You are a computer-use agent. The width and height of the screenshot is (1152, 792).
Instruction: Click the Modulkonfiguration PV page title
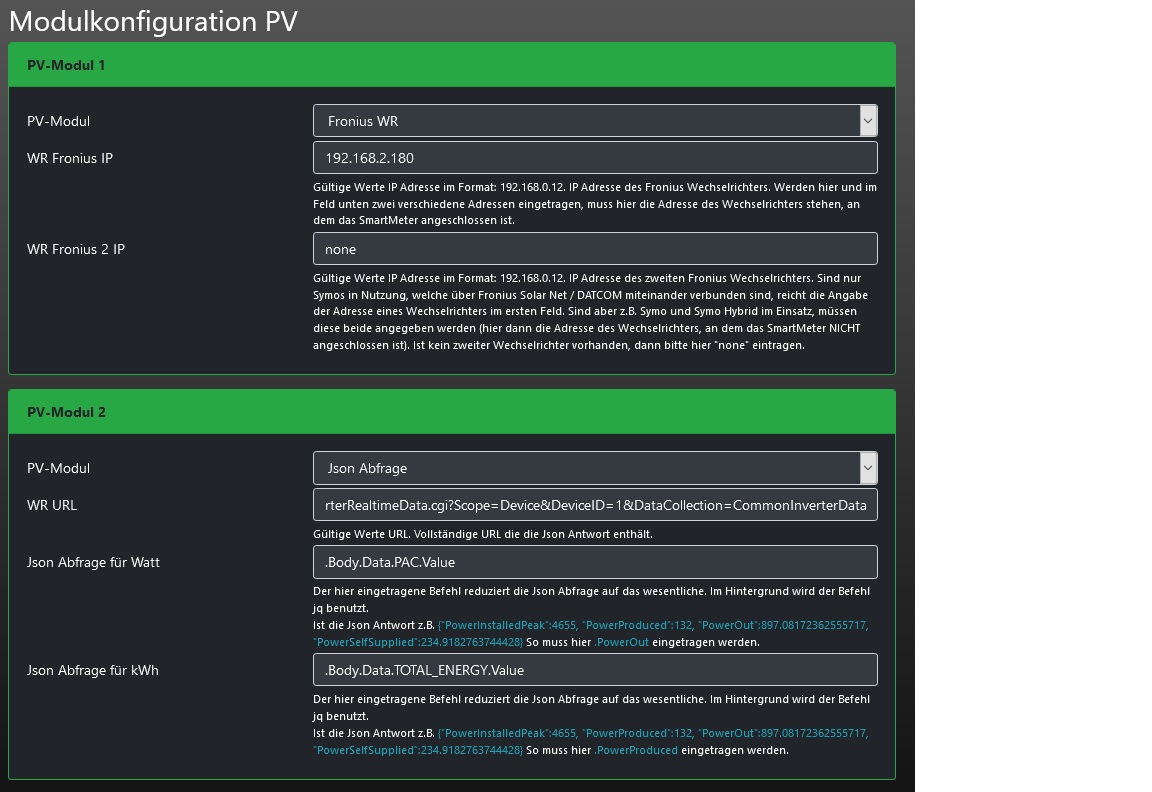point(153,21)
